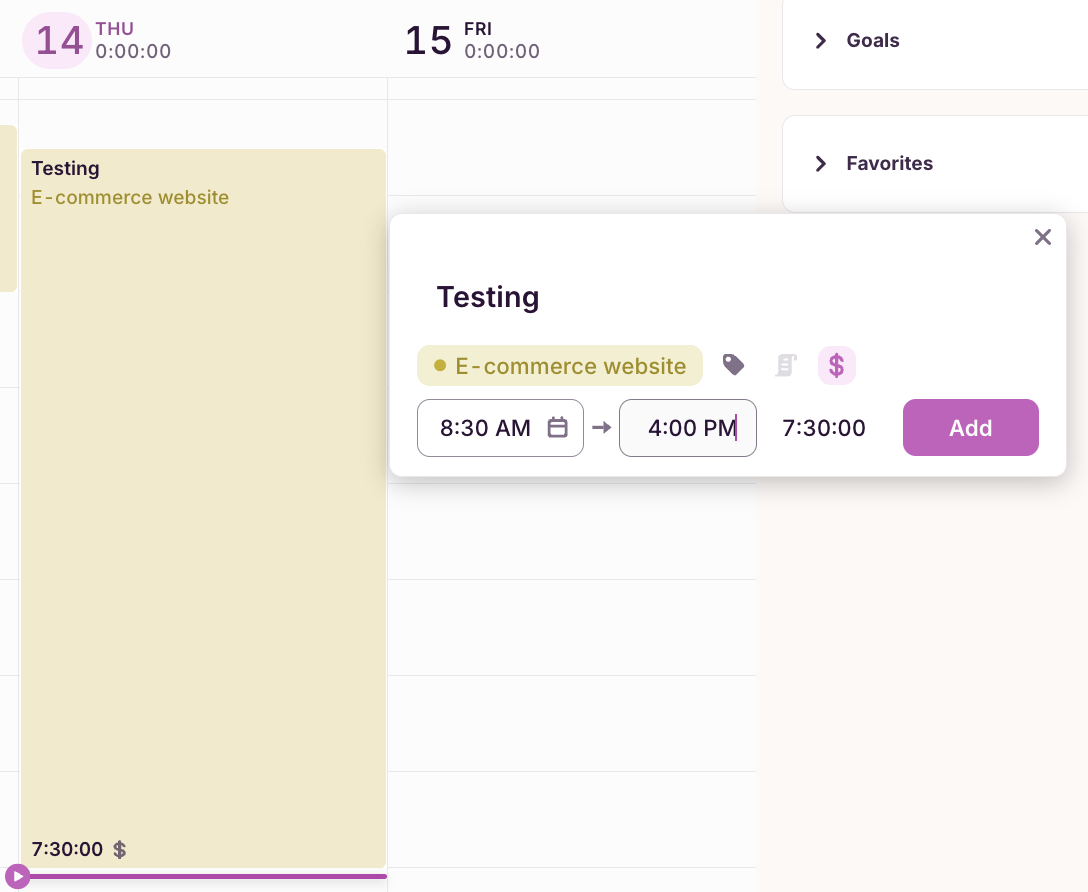Click the 4:00 PM end time field
Viewport: 1088px width, 892px height.
click(x=688, y=428)
